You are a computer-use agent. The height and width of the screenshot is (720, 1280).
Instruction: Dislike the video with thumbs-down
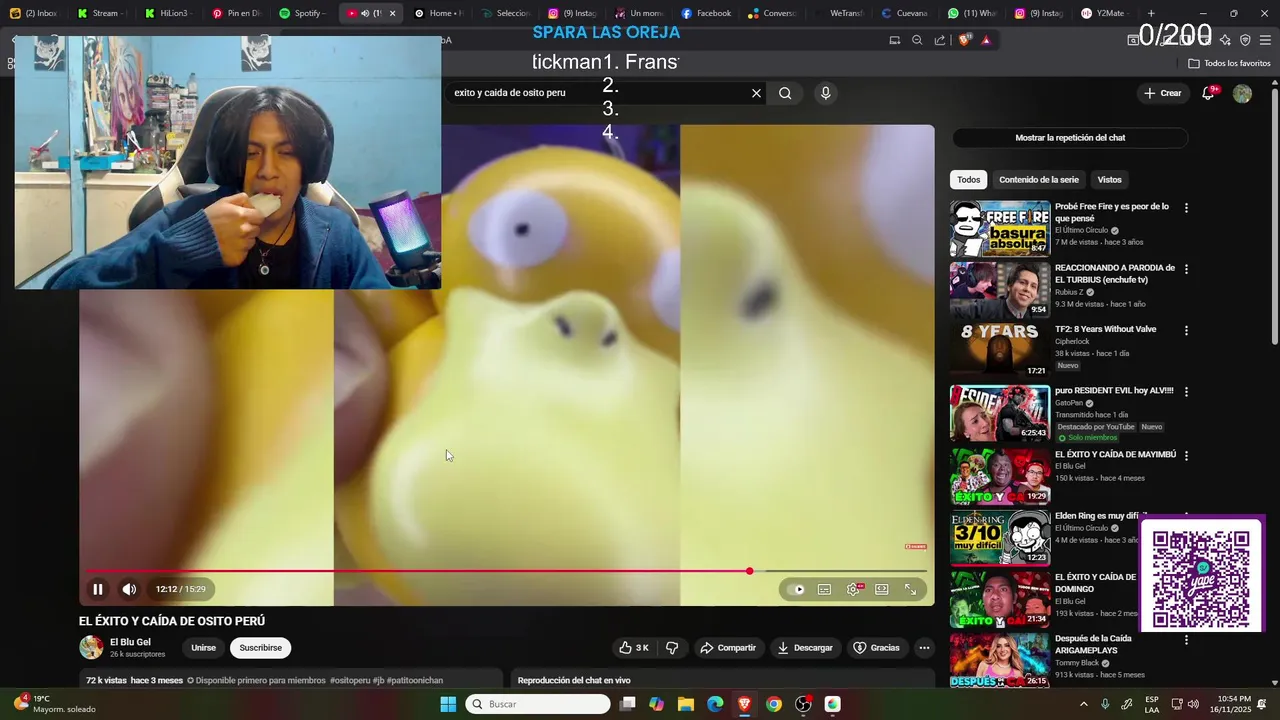pyautogui.click(x=672, y=648)
